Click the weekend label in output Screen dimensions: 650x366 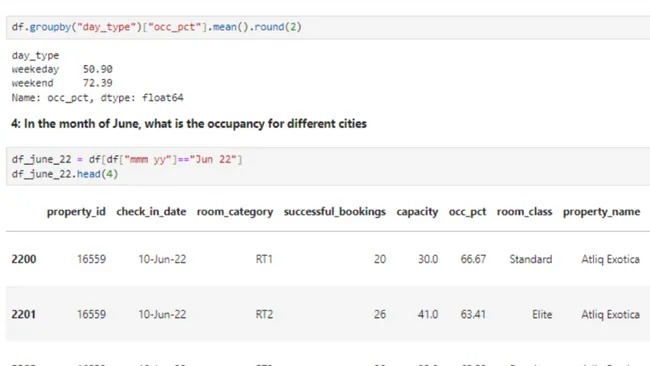pos(32,83)
